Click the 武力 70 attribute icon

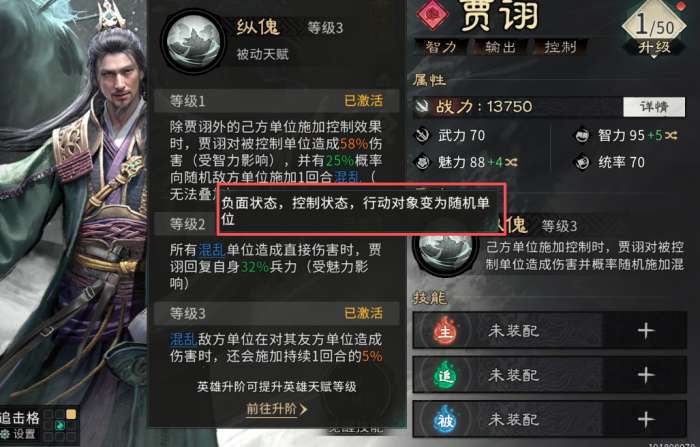[x=422, y=135]
